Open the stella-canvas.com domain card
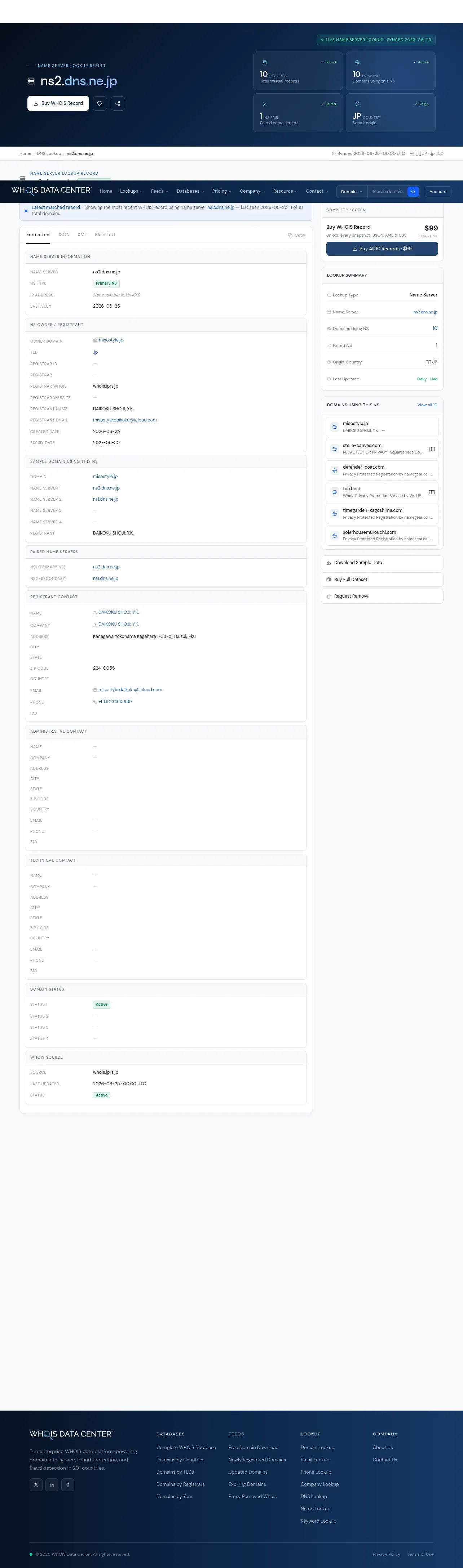 tap(382, 448)
